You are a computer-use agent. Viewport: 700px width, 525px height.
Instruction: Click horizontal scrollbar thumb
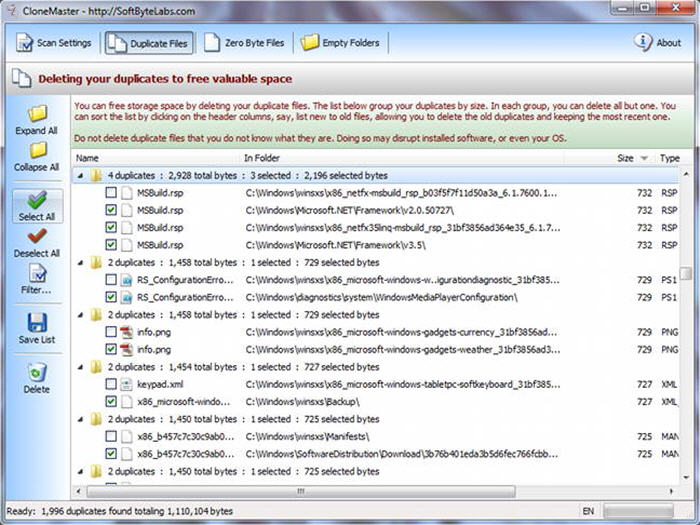click(300, 492)
